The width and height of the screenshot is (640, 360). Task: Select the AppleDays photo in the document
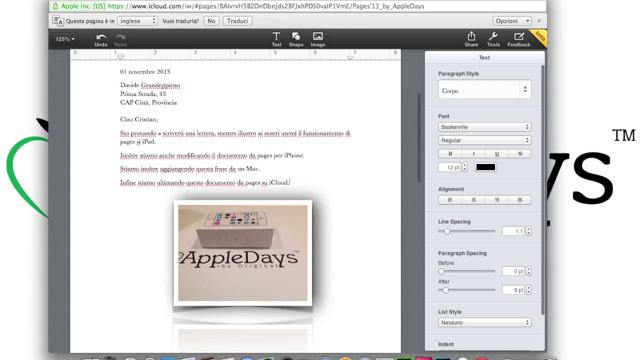click(243, 253)
